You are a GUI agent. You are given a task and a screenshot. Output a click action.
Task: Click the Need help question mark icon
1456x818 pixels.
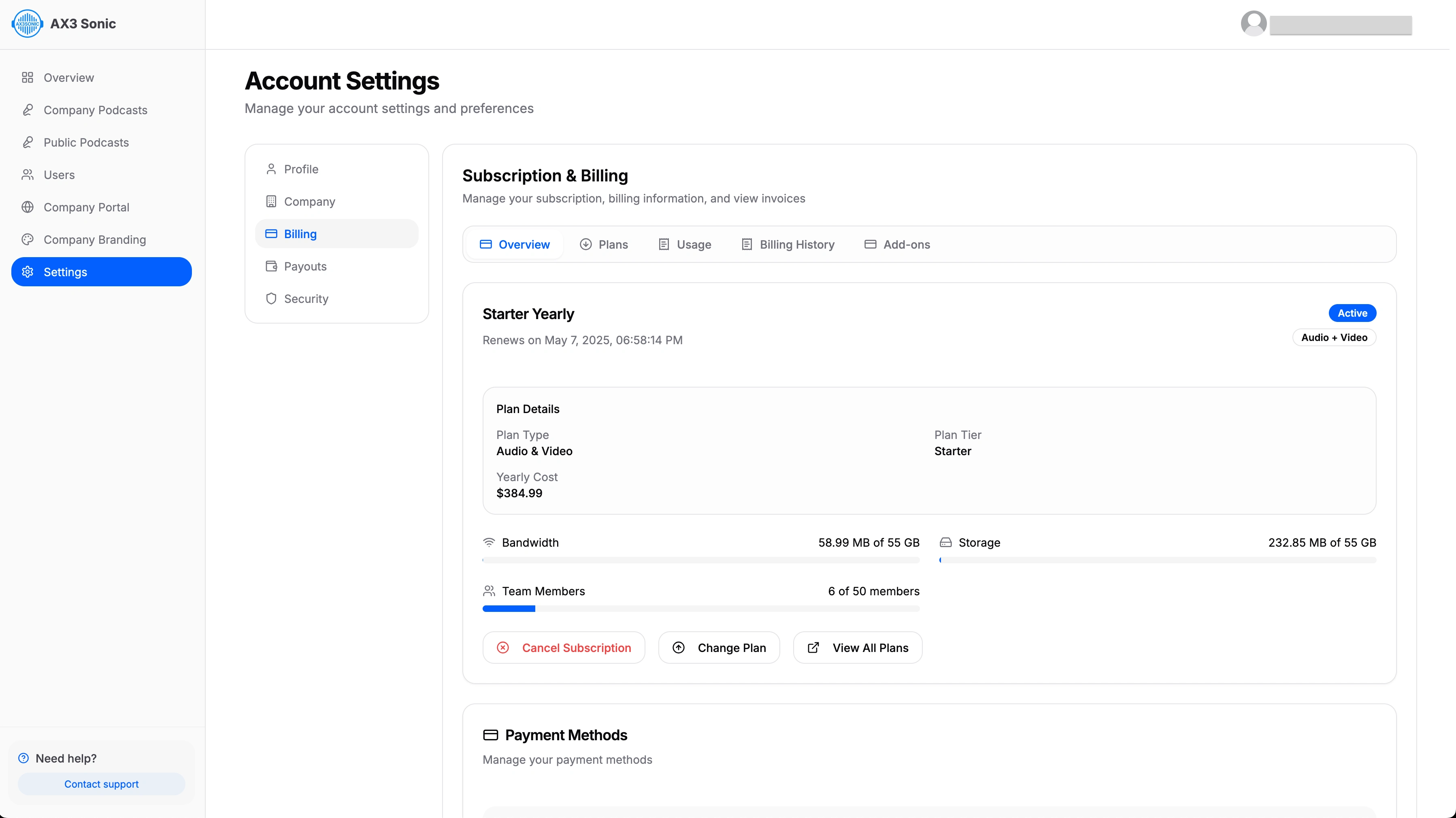coord(23,758)
